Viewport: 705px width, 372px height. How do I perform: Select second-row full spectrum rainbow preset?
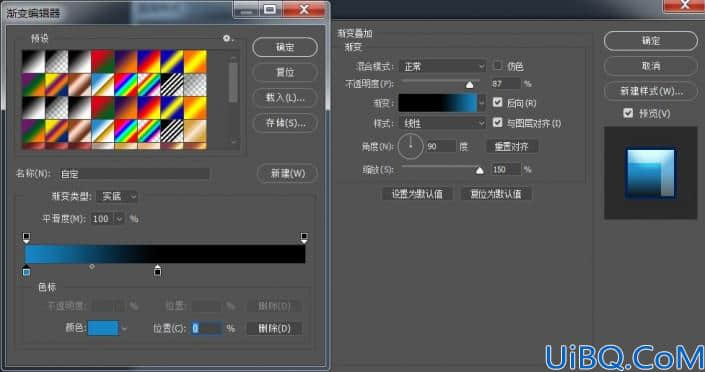(x=126, y=85)
